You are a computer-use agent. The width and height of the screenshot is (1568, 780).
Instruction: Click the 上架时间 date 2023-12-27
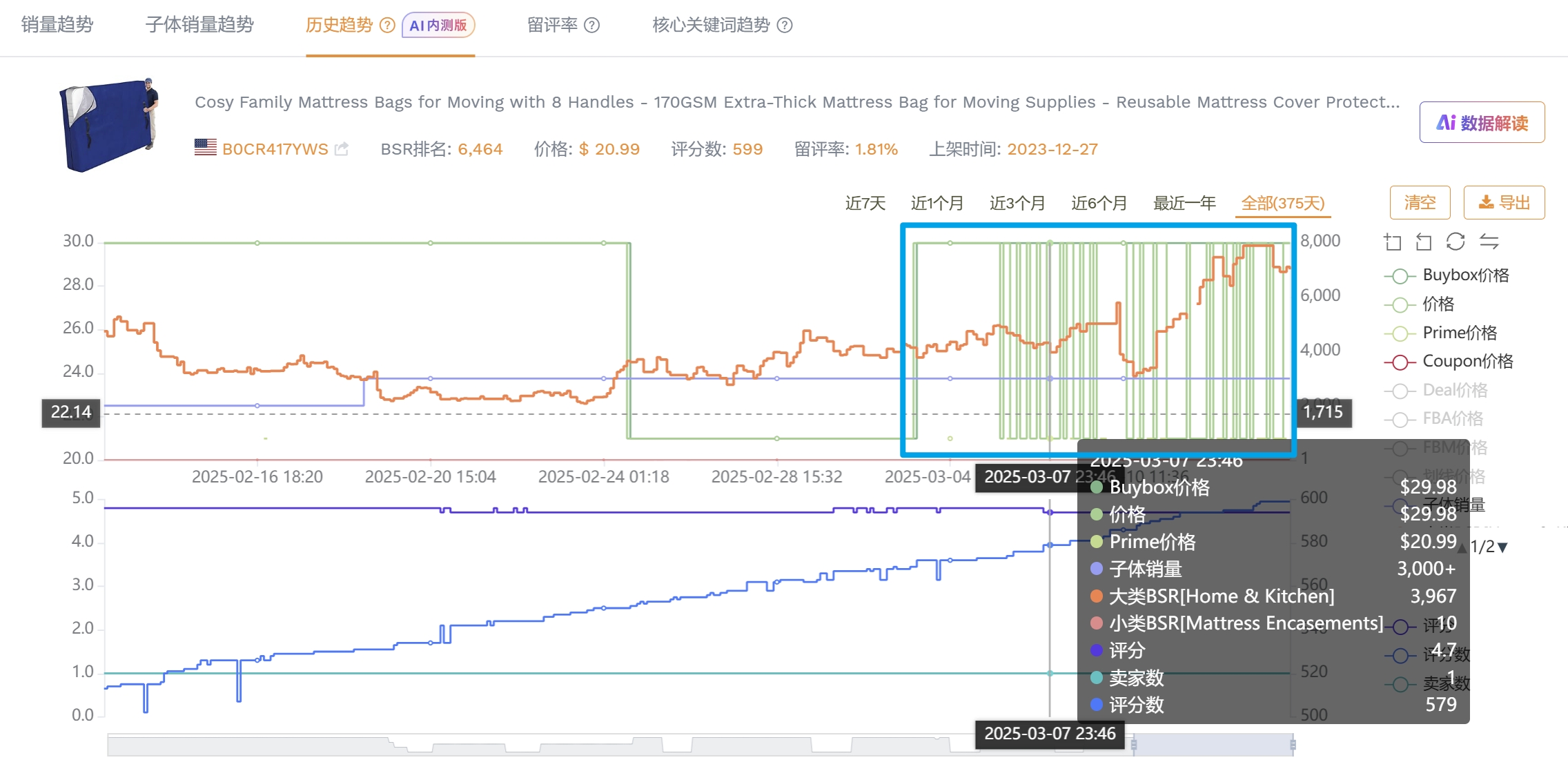[x=1052, y=149]
